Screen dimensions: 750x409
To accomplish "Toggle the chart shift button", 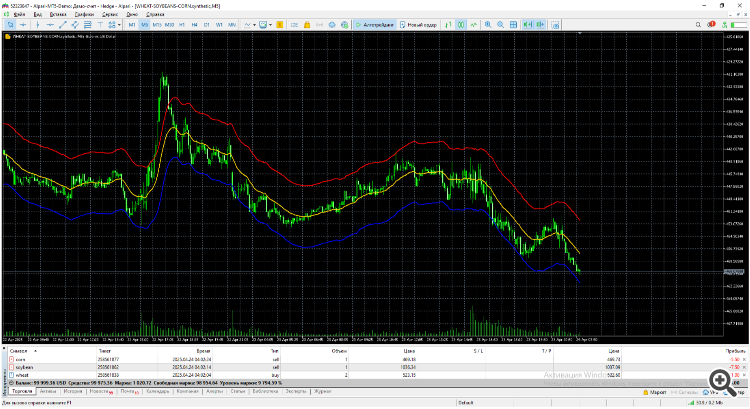I will 539,25.
